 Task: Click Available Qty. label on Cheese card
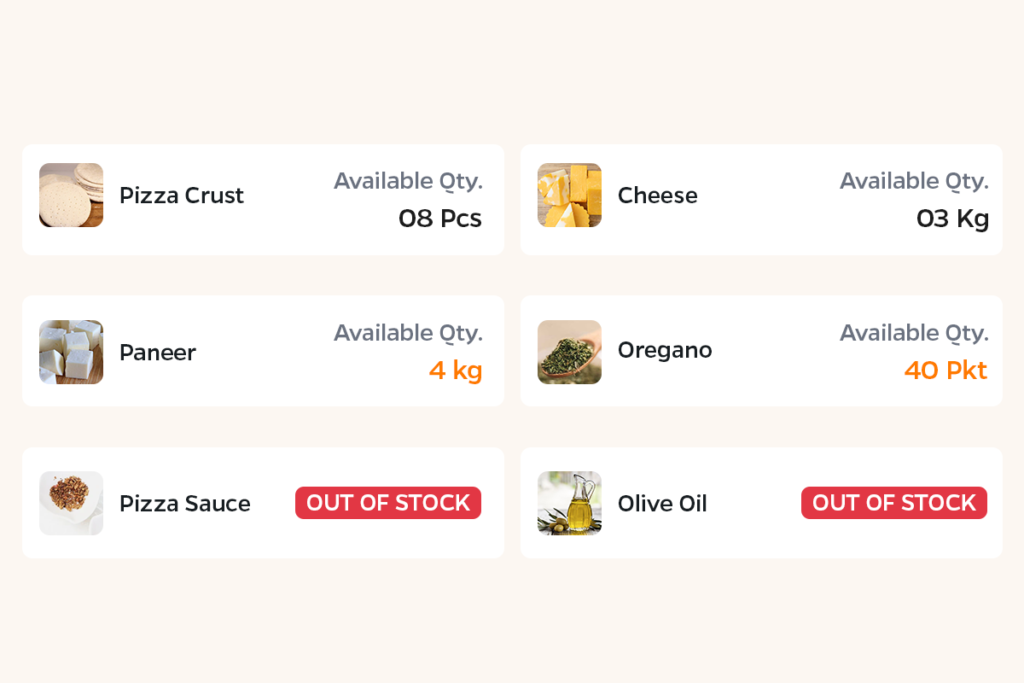[x=914, y=182]
